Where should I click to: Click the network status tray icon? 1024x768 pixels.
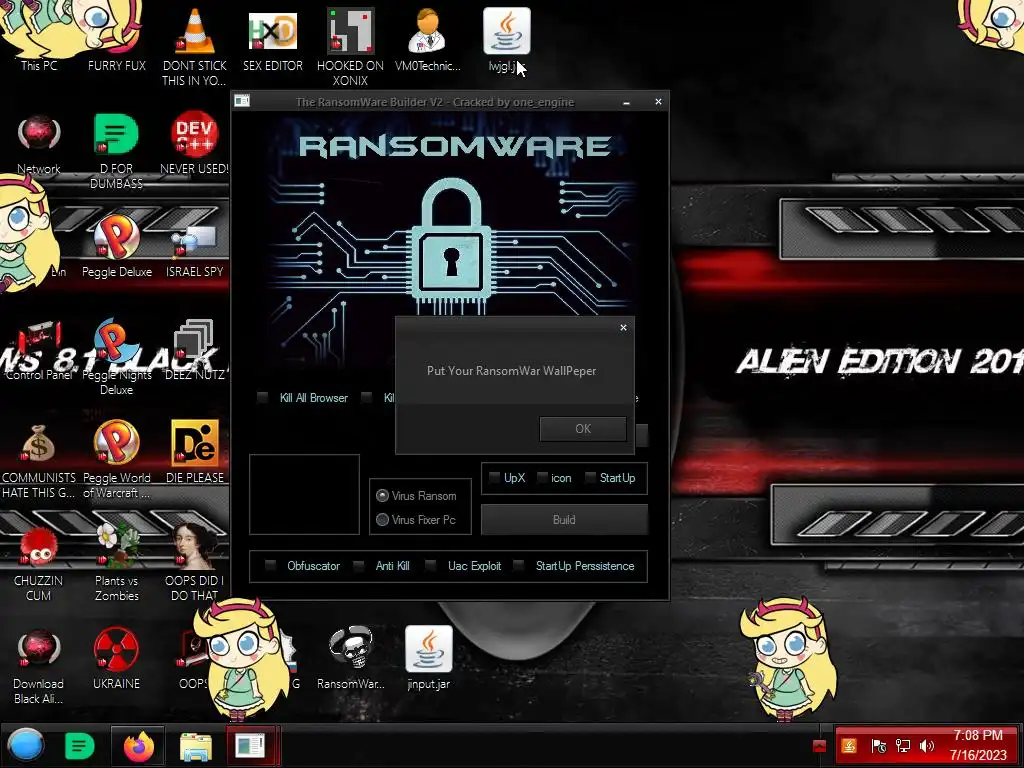(x=903, y=746)
